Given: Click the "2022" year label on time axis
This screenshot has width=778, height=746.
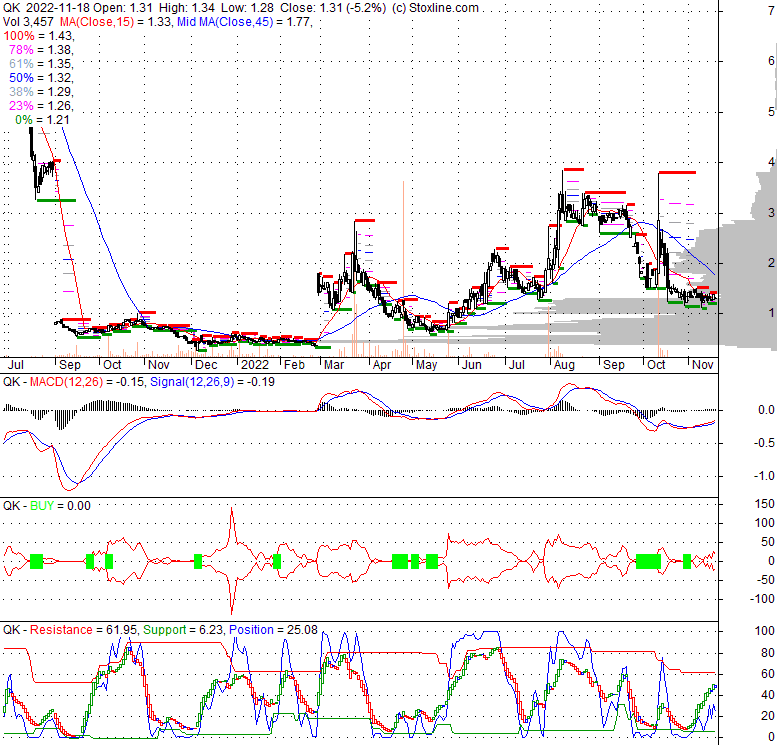Looking at the screenshot, I should tap(255, 365).
